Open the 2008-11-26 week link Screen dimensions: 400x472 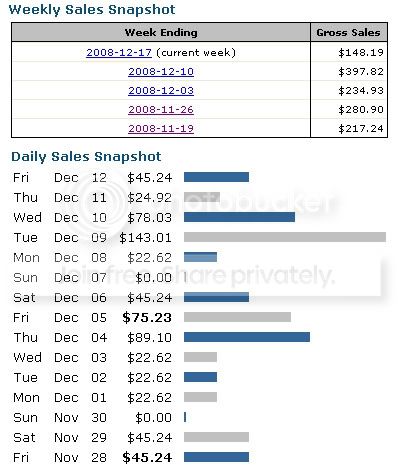(x=161, y=110)
